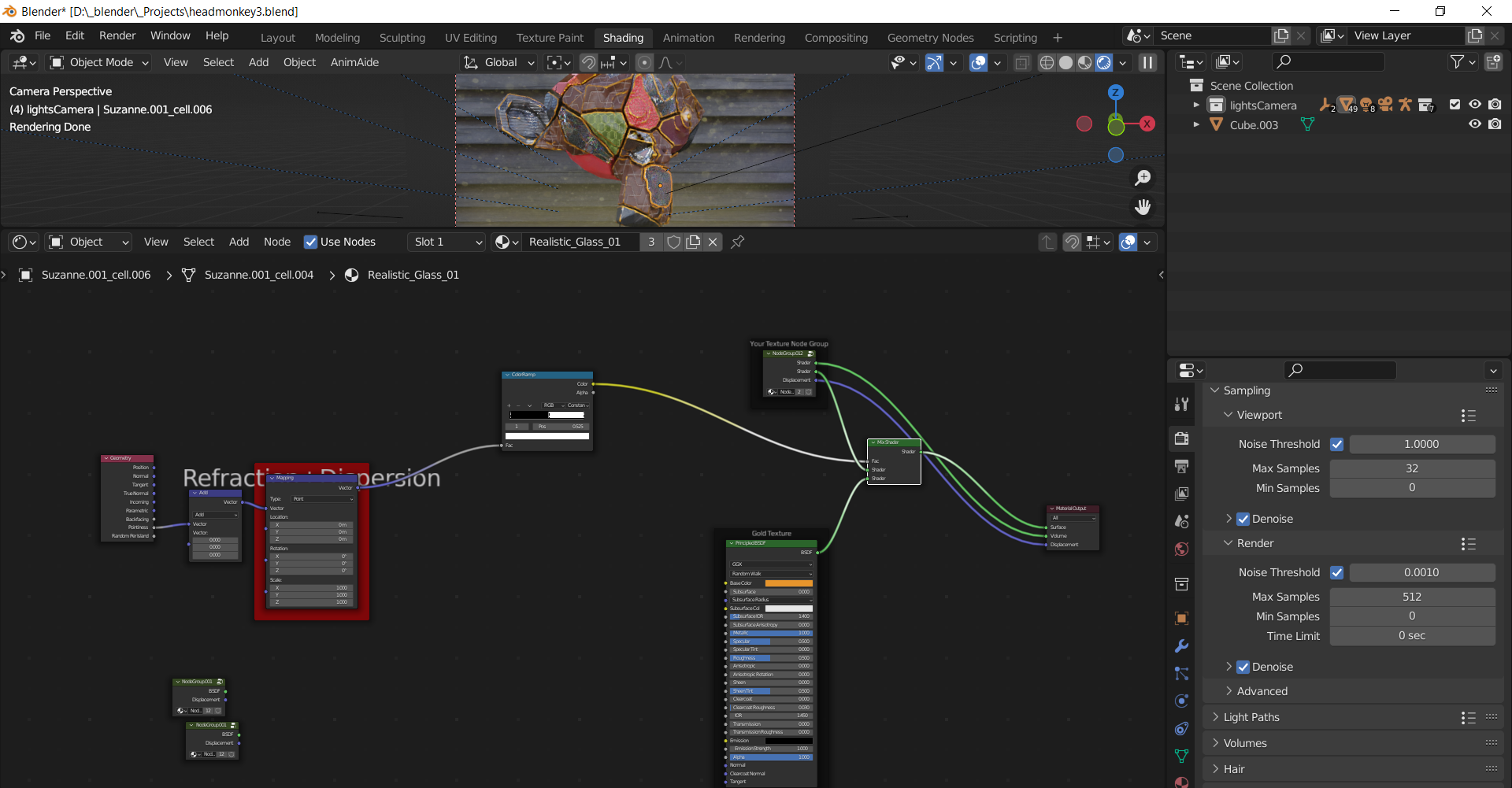Enable Use Nodes in the shader editor
The height and width of the screenshot is (788, 1512).
311,242
